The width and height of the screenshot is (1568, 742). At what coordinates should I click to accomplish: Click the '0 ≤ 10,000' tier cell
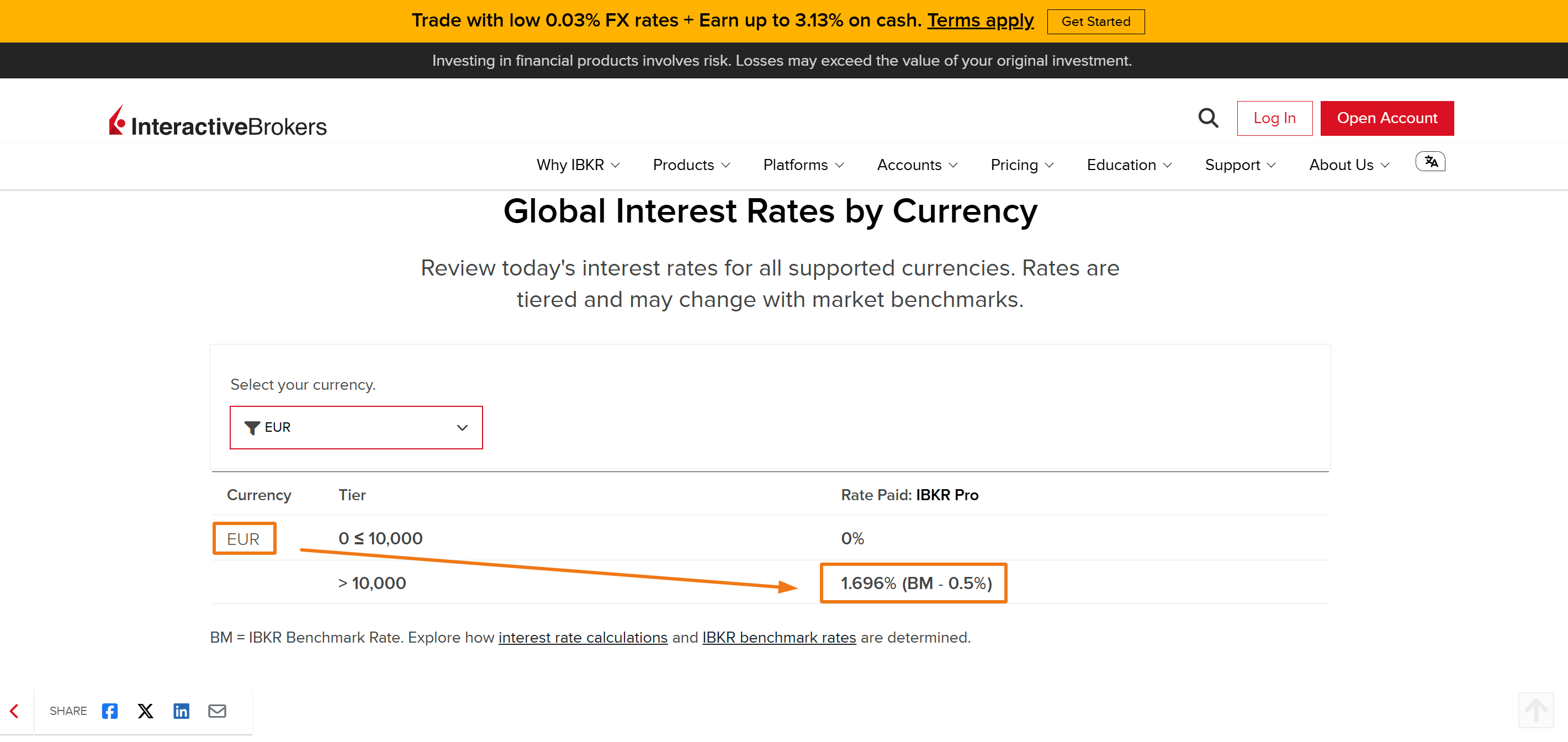pos(380,538)
